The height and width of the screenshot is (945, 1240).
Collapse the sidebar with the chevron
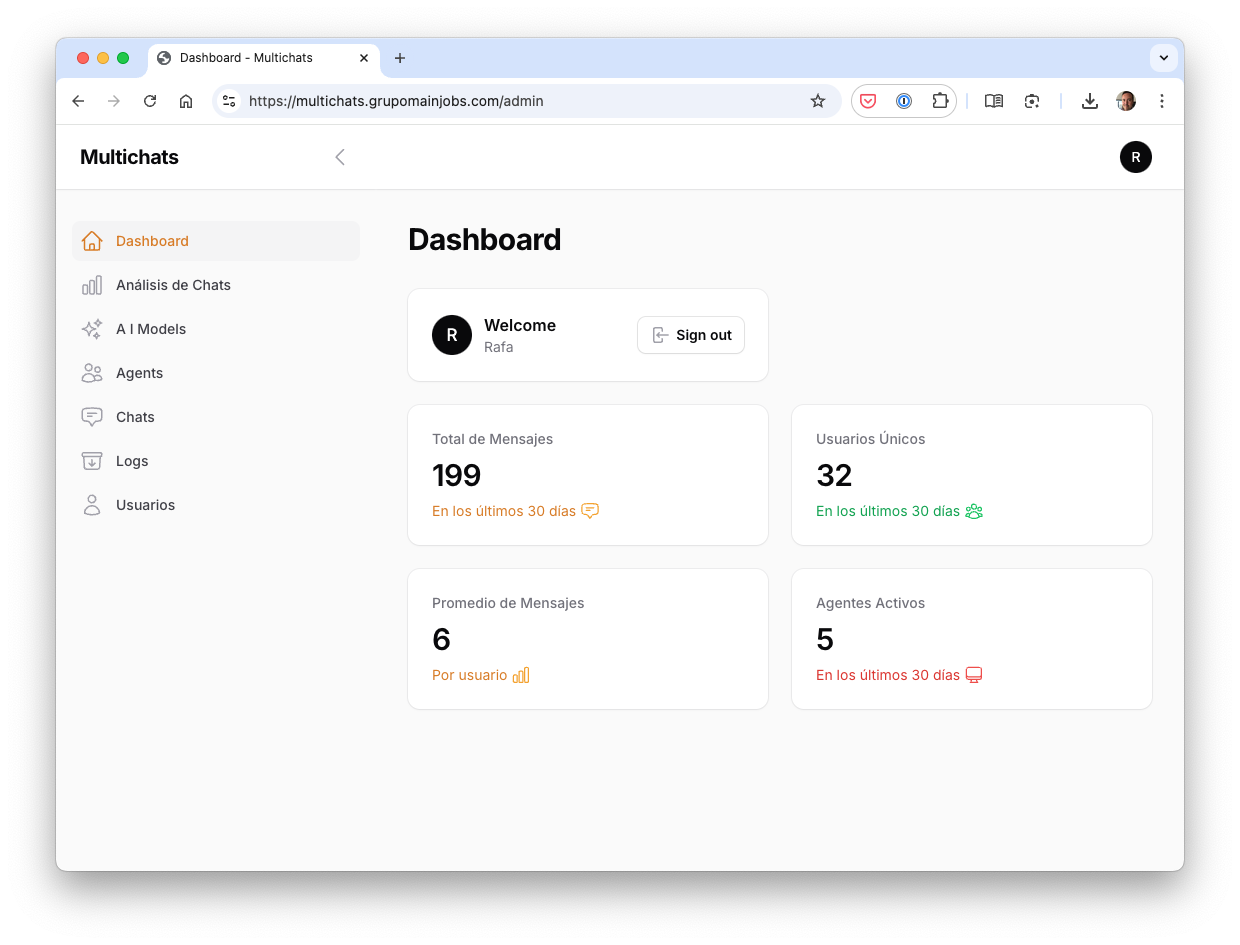click(x=340, y=157)
